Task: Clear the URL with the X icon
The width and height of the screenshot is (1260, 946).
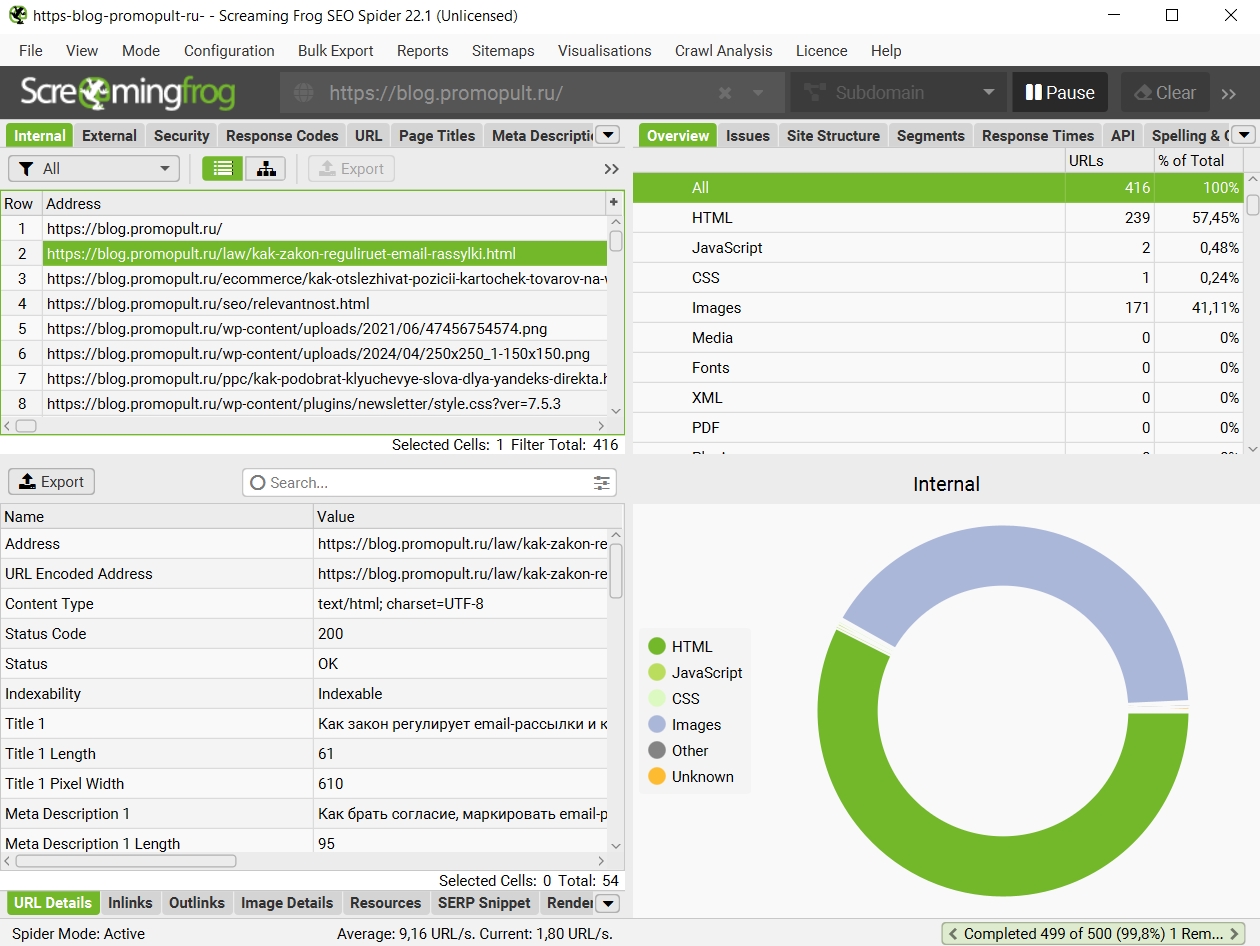Action: [725, 93]
